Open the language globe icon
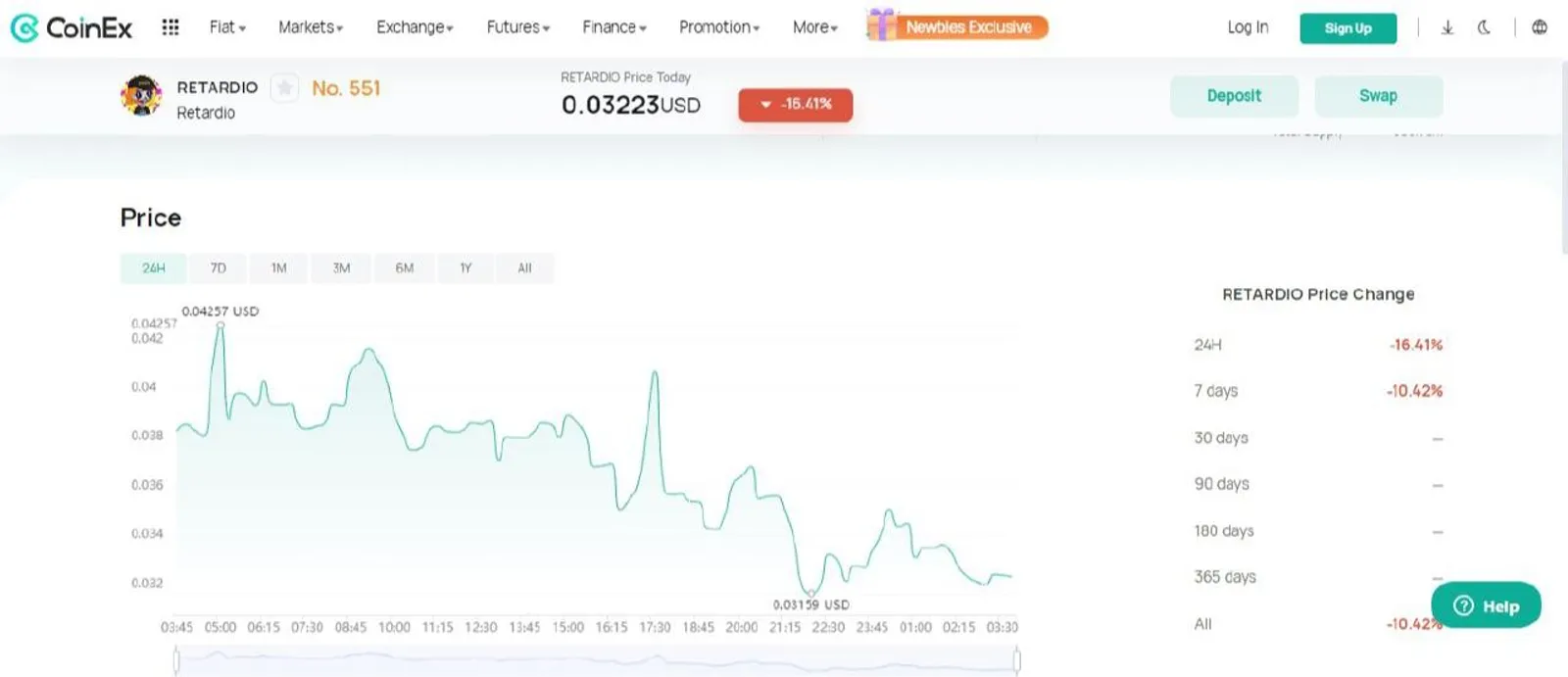Screen dimensions: 1568x677 point(1540,27)
